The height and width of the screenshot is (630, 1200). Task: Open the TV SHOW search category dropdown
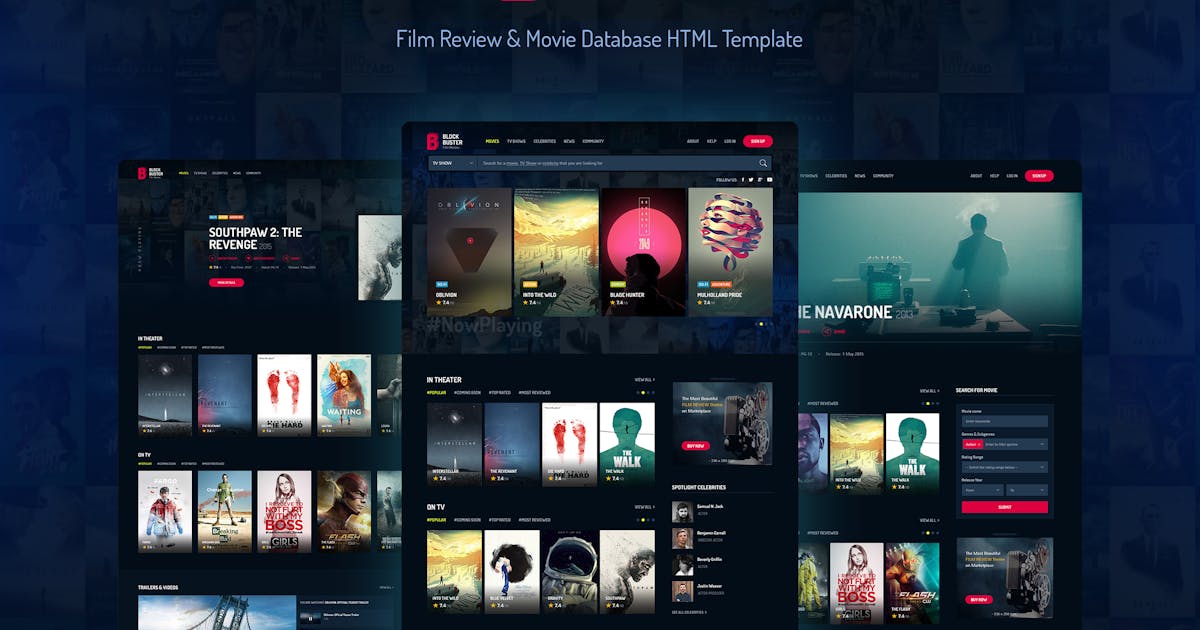tap(452, 163)
